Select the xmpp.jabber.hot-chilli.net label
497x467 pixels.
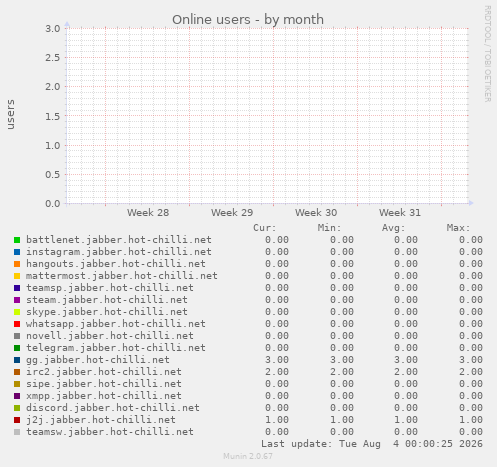tap(104, 396)
